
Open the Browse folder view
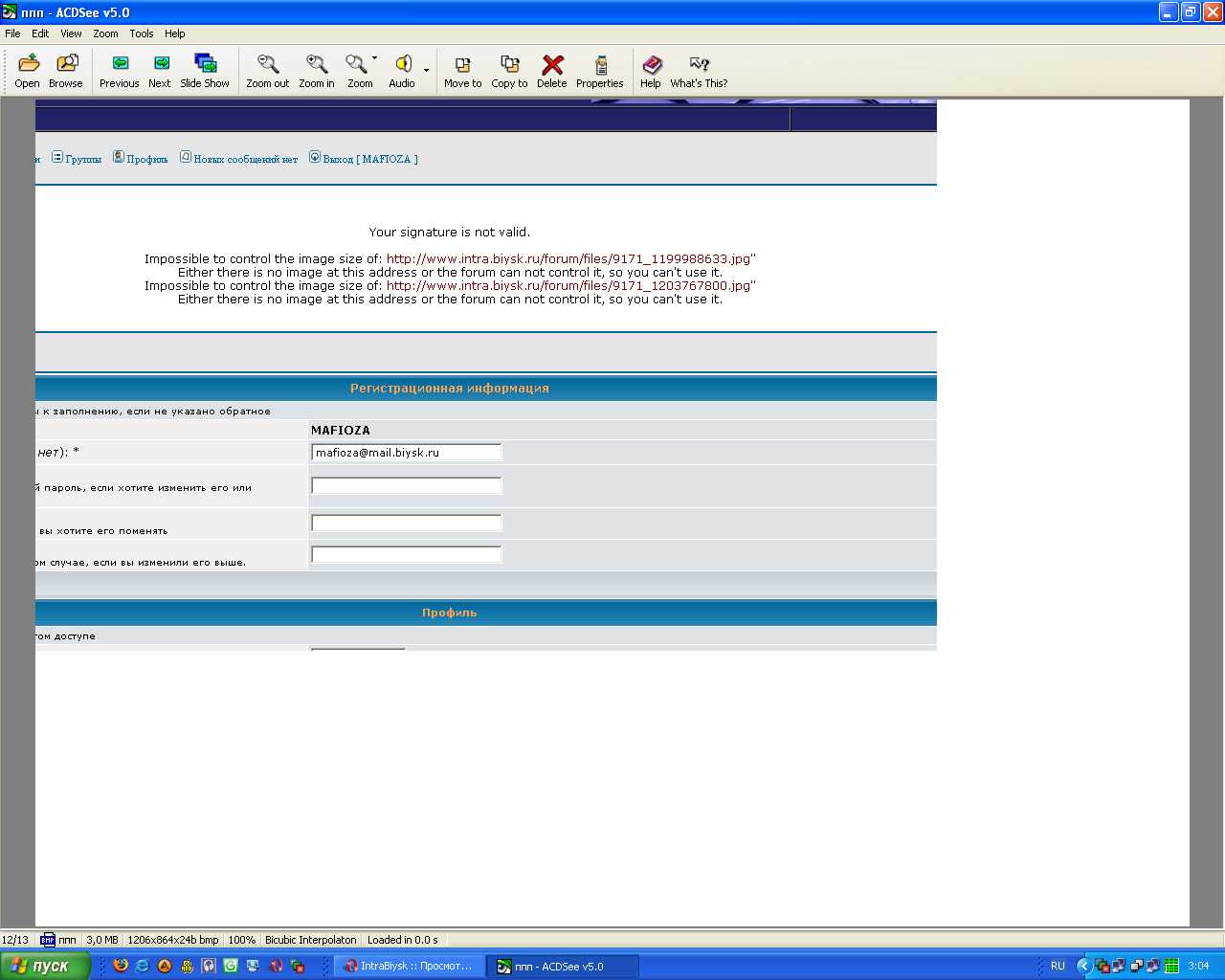pyautogui.click(x=66, y=71)
